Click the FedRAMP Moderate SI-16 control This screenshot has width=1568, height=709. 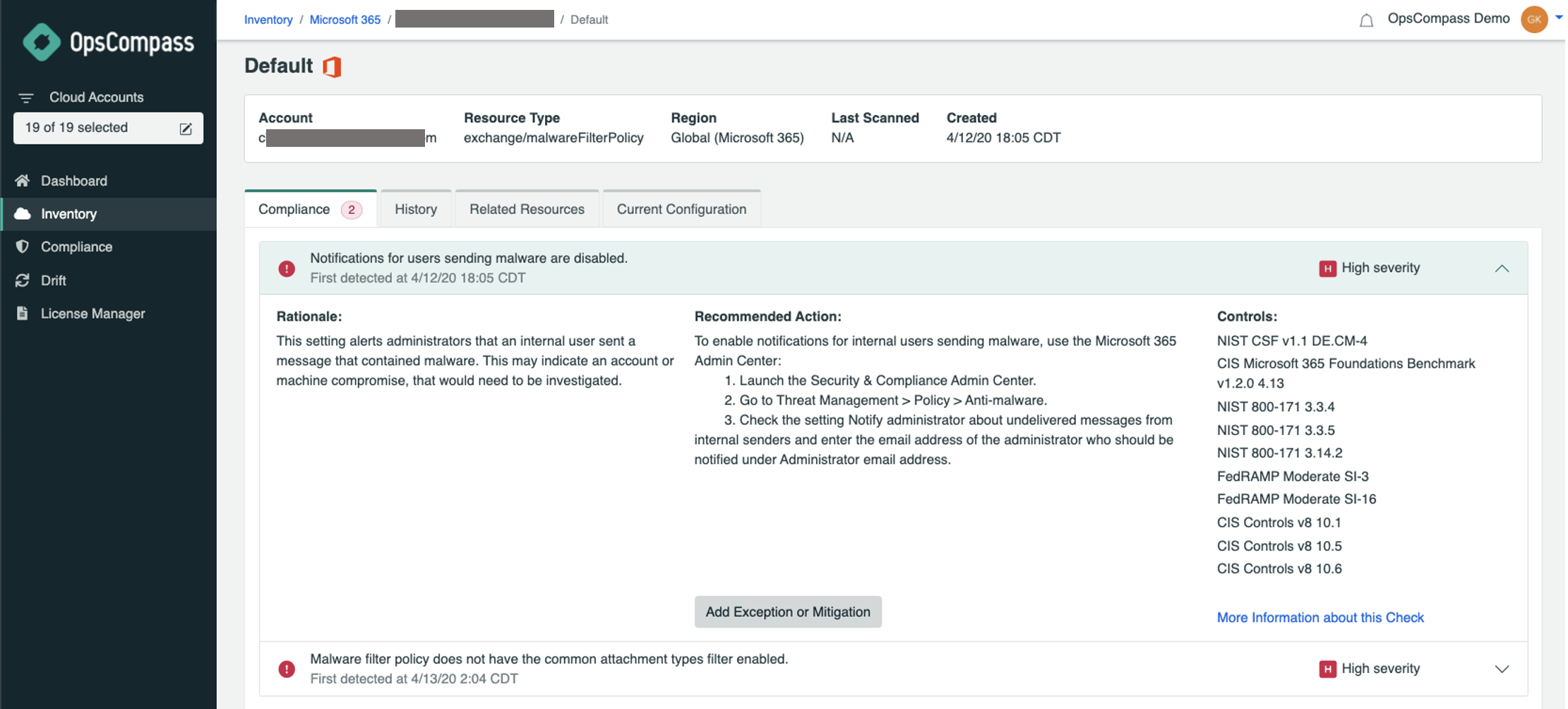(x=1296, y=499)
